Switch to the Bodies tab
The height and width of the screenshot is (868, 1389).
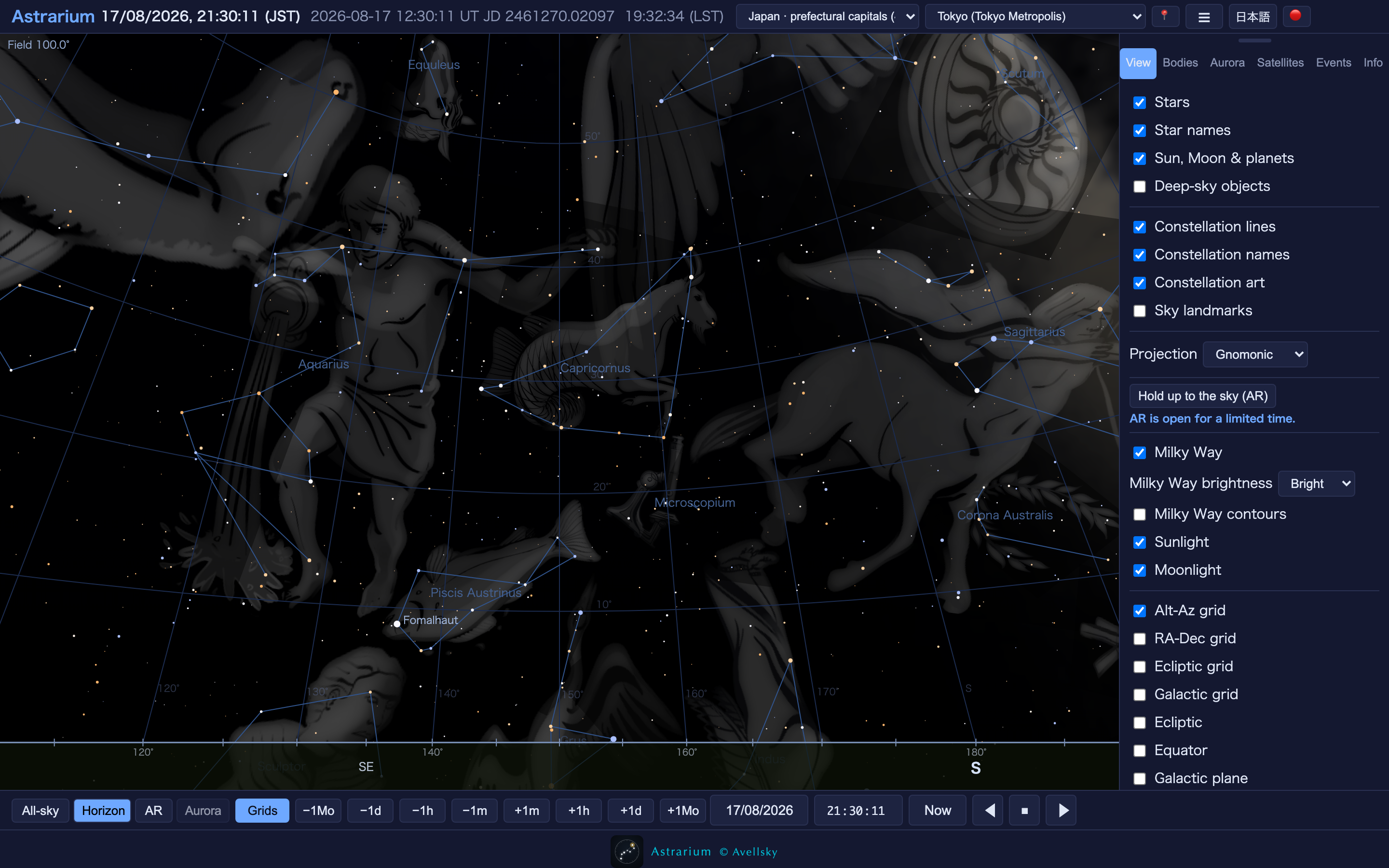(1180, 63)
